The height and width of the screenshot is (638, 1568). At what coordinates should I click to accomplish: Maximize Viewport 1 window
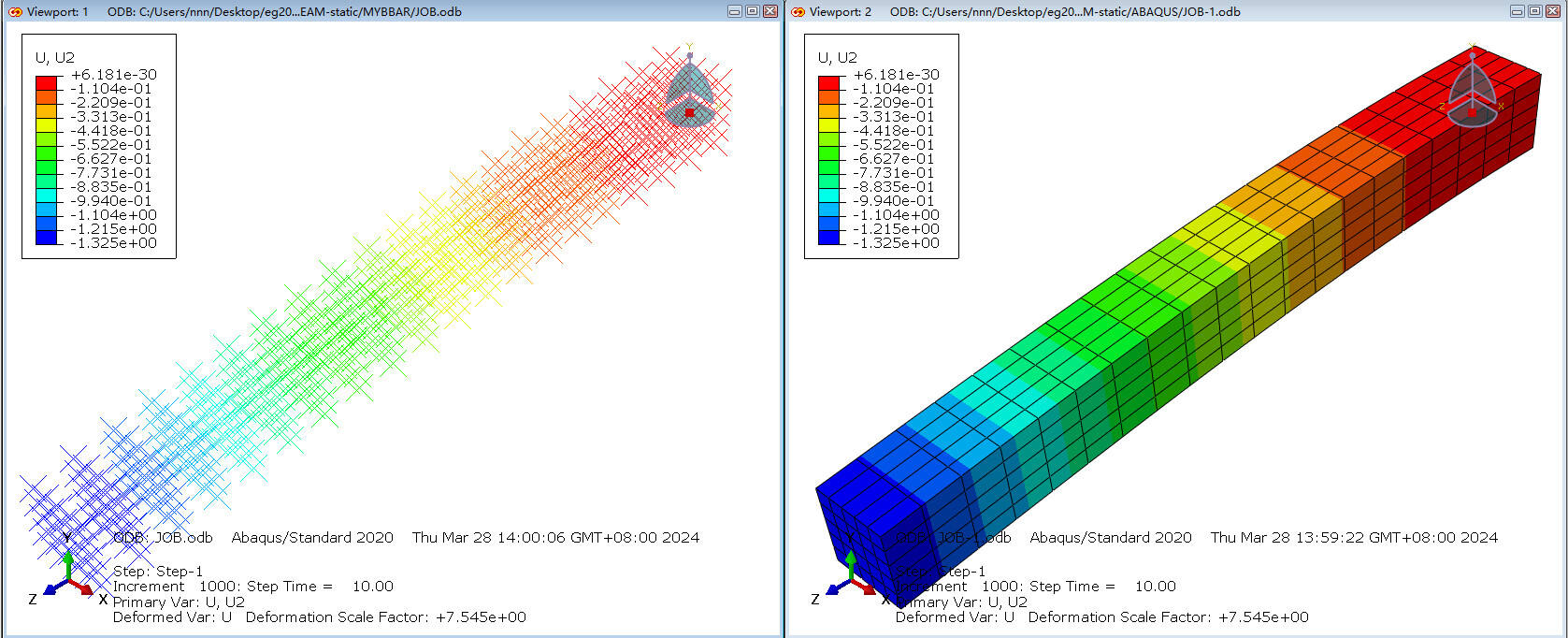pos(752,11)
